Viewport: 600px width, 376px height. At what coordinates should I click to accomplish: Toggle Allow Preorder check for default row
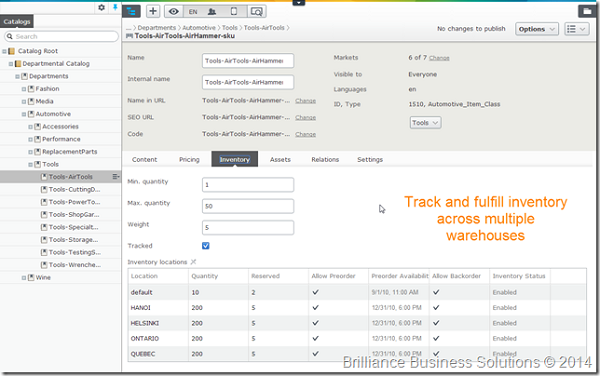point(315,292)
